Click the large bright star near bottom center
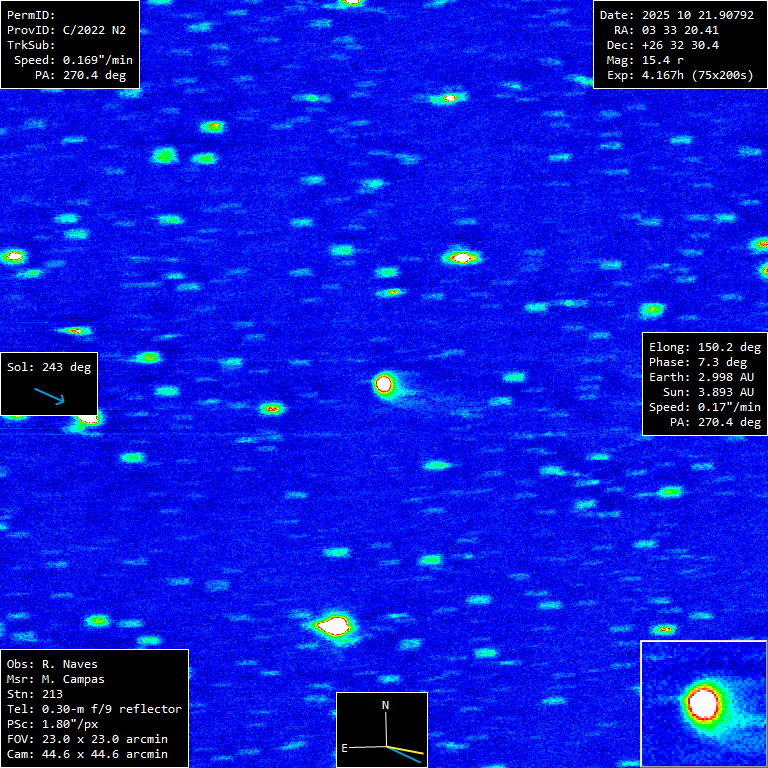 [333, 626]
